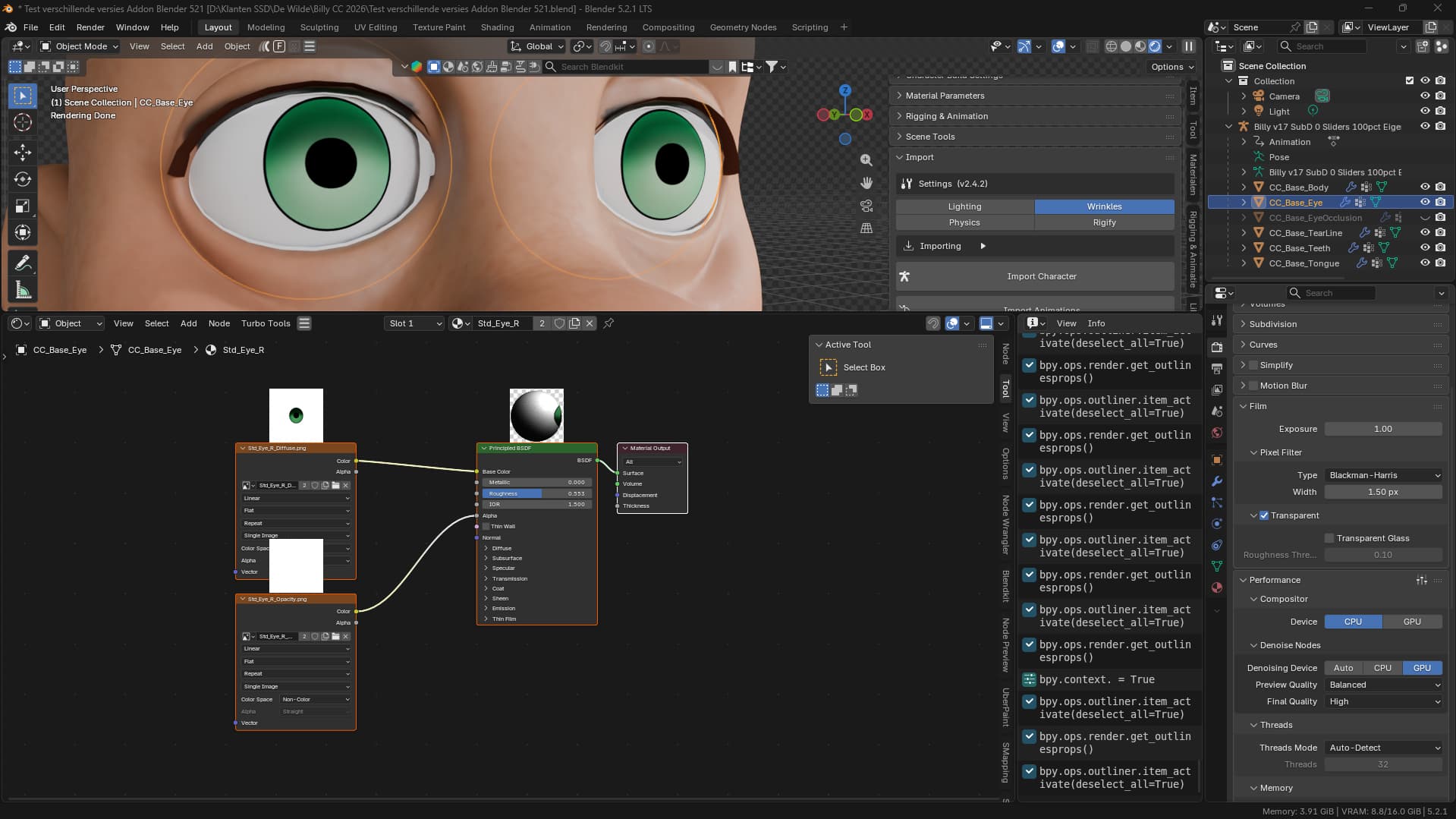Toggle camera view icon in viewport

tap(866, 206)
